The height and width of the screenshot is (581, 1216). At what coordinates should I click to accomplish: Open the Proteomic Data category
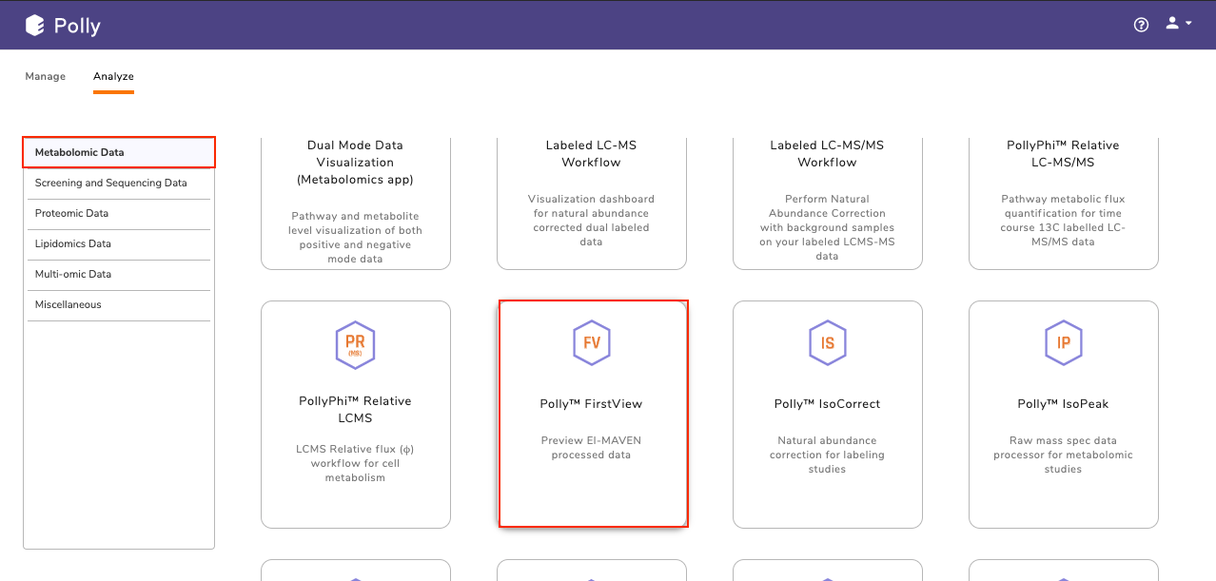119,214
